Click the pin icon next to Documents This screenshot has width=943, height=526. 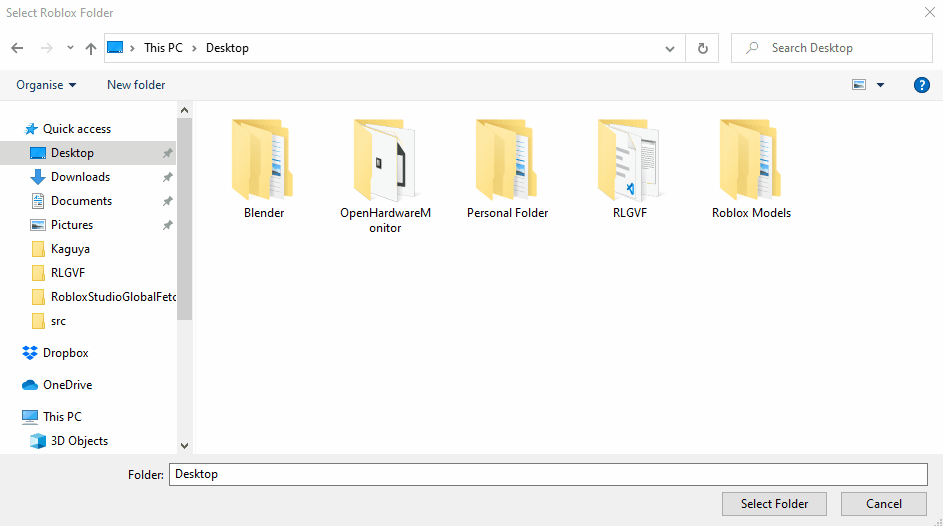pyautogui.click(x=167, y=201)
